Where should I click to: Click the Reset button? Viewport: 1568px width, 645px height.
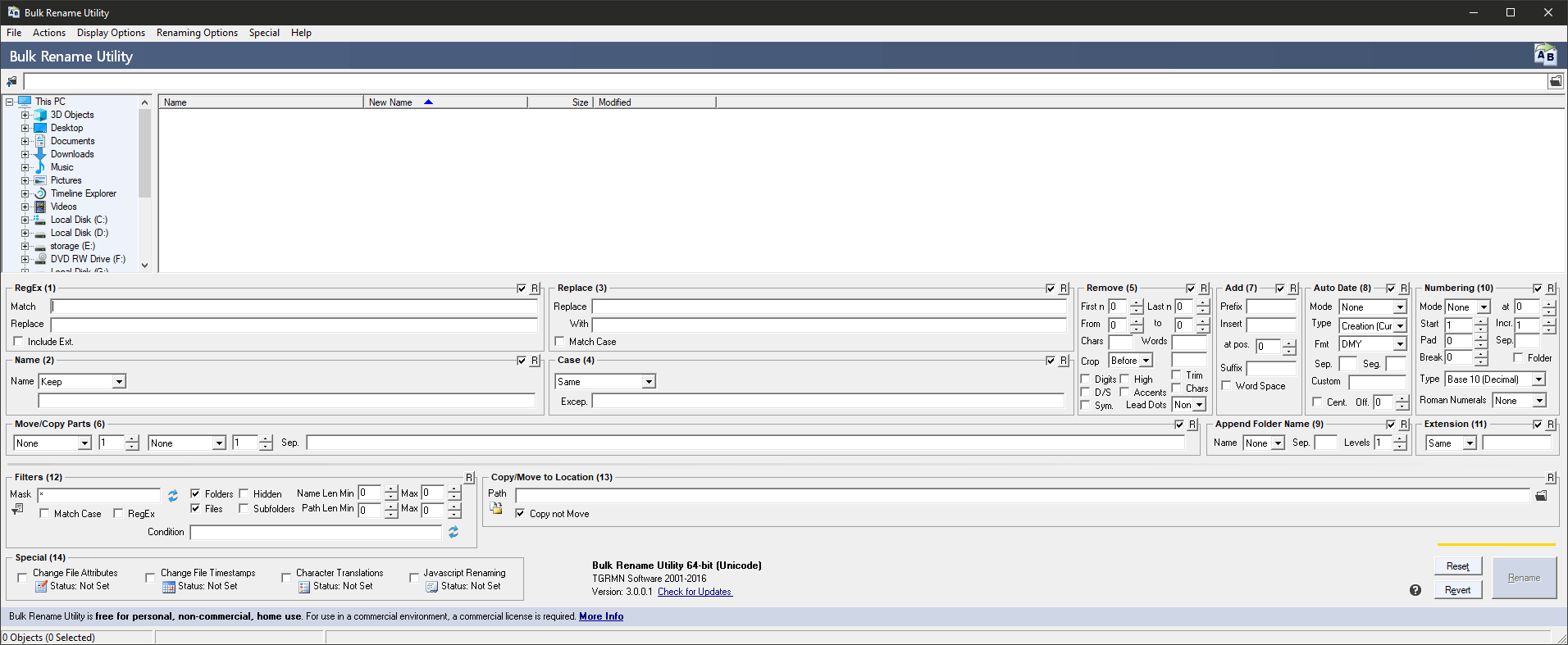click(1457, 566)
